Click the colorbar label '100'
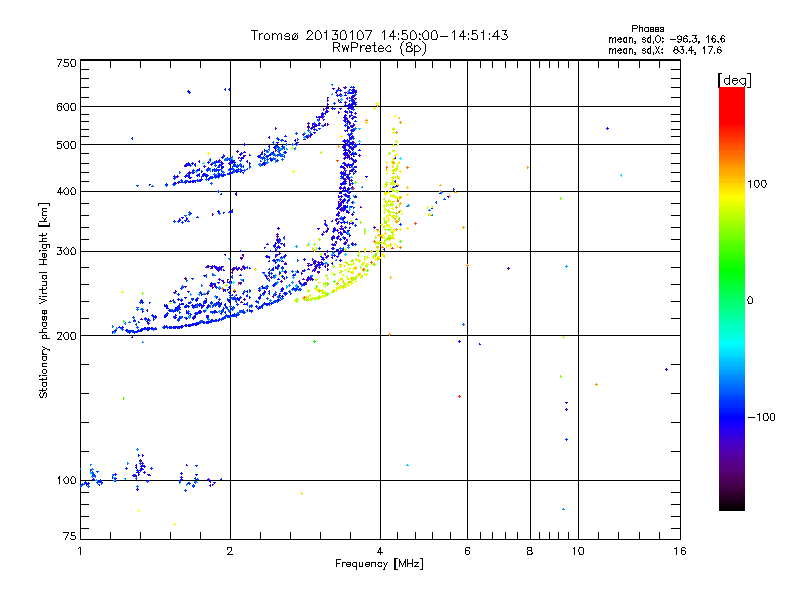 coord(757,184)
